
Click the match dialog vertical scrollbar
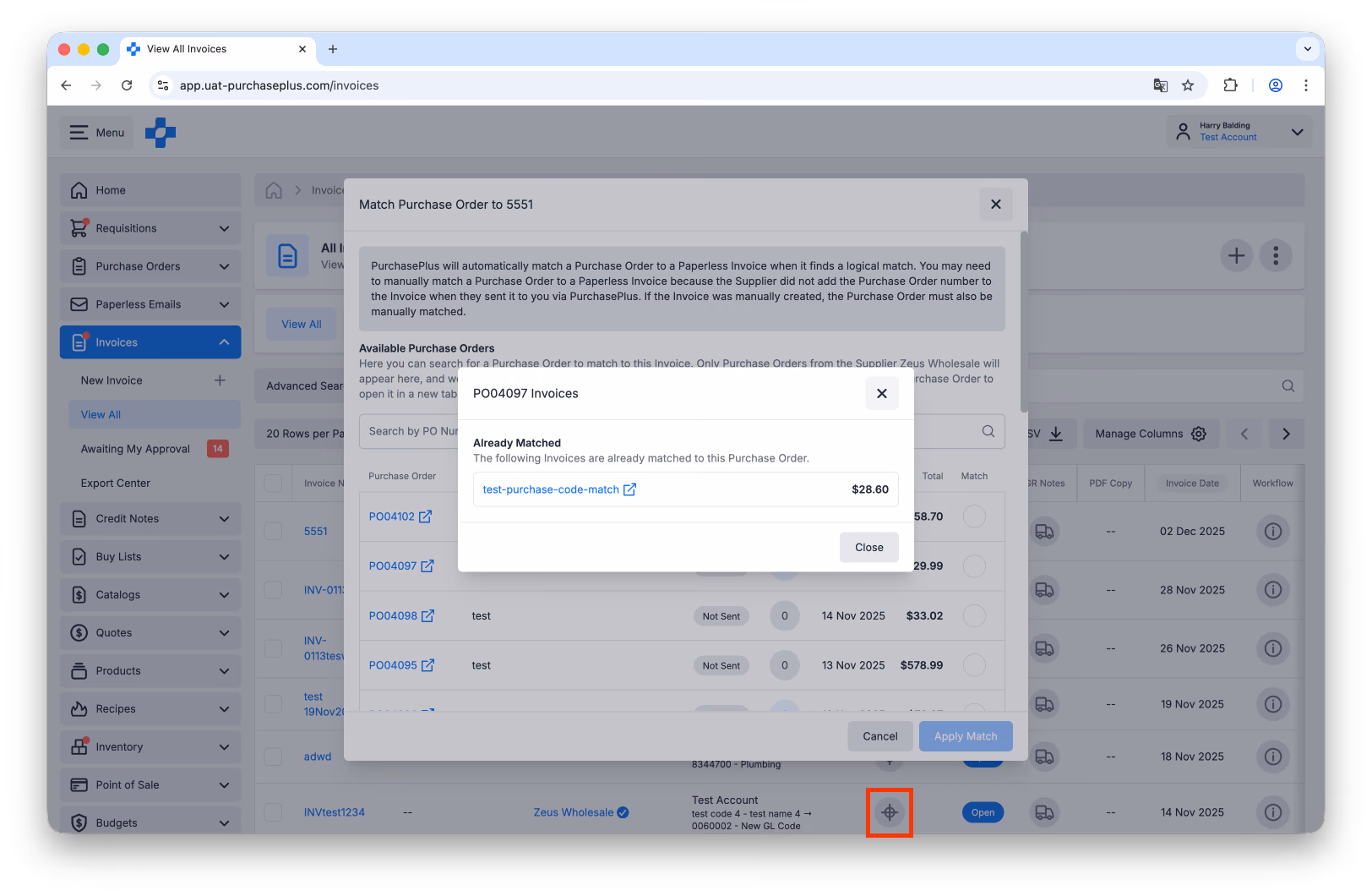tap(1024, 321)
